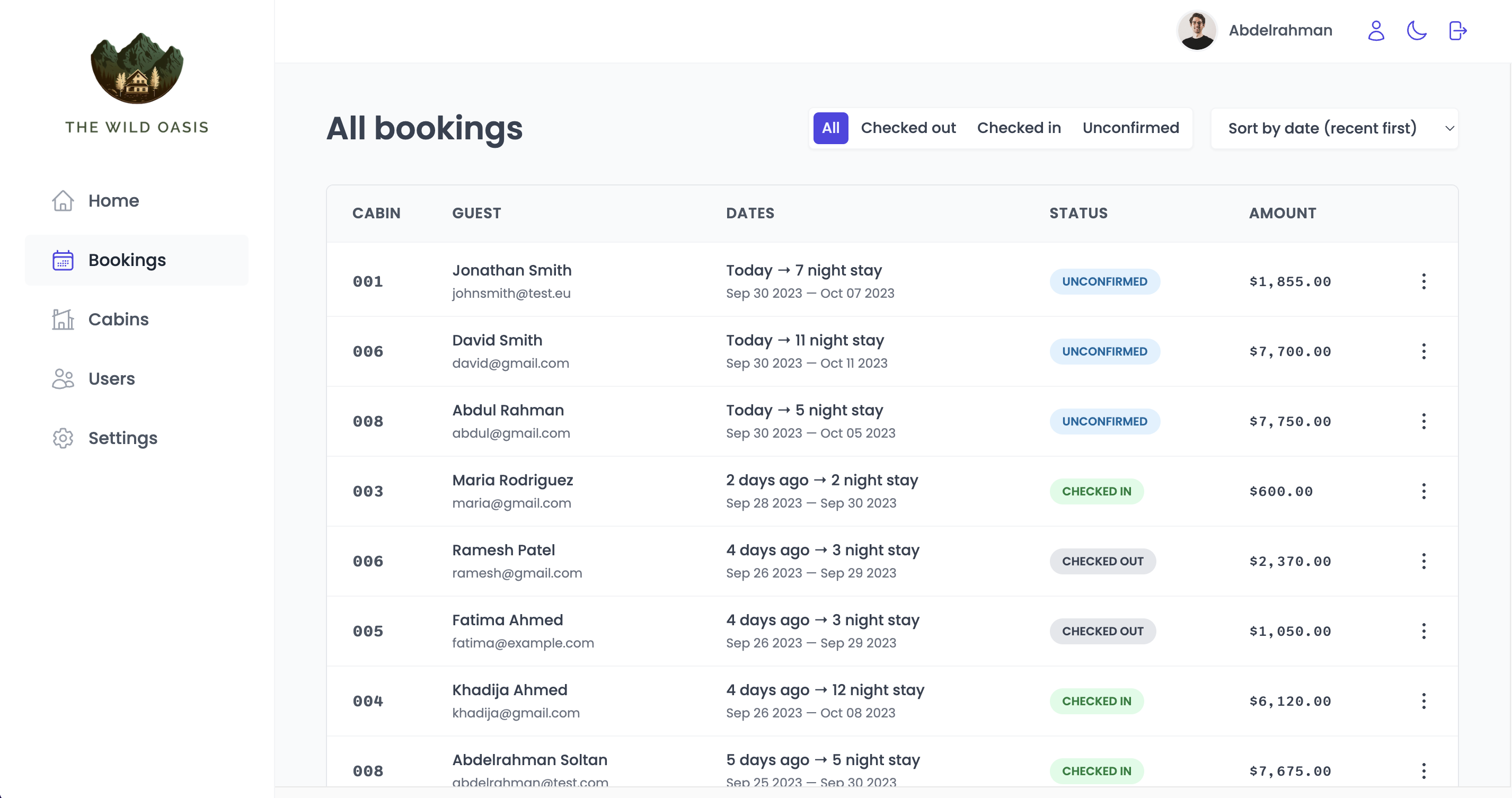Open actions menu for Fatima Ahmed
This screenshot has height=798, width=1512.
coord(1423,632)
